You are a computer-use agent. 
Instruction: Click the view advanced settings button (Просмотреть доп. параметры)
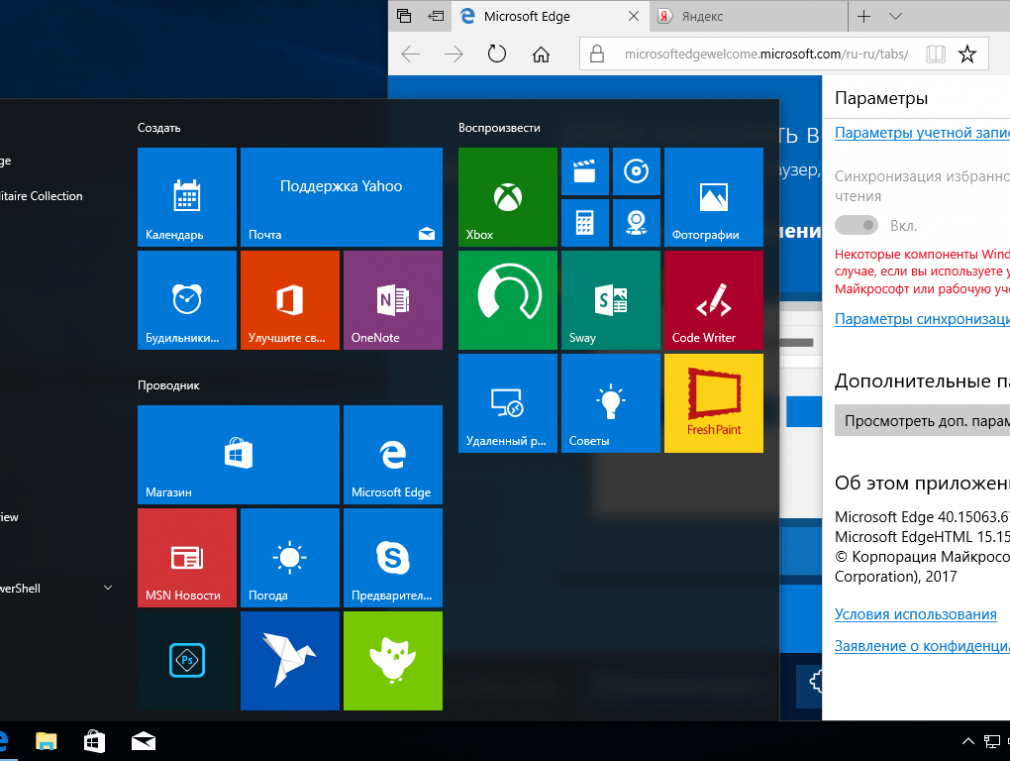pos(922,421)
